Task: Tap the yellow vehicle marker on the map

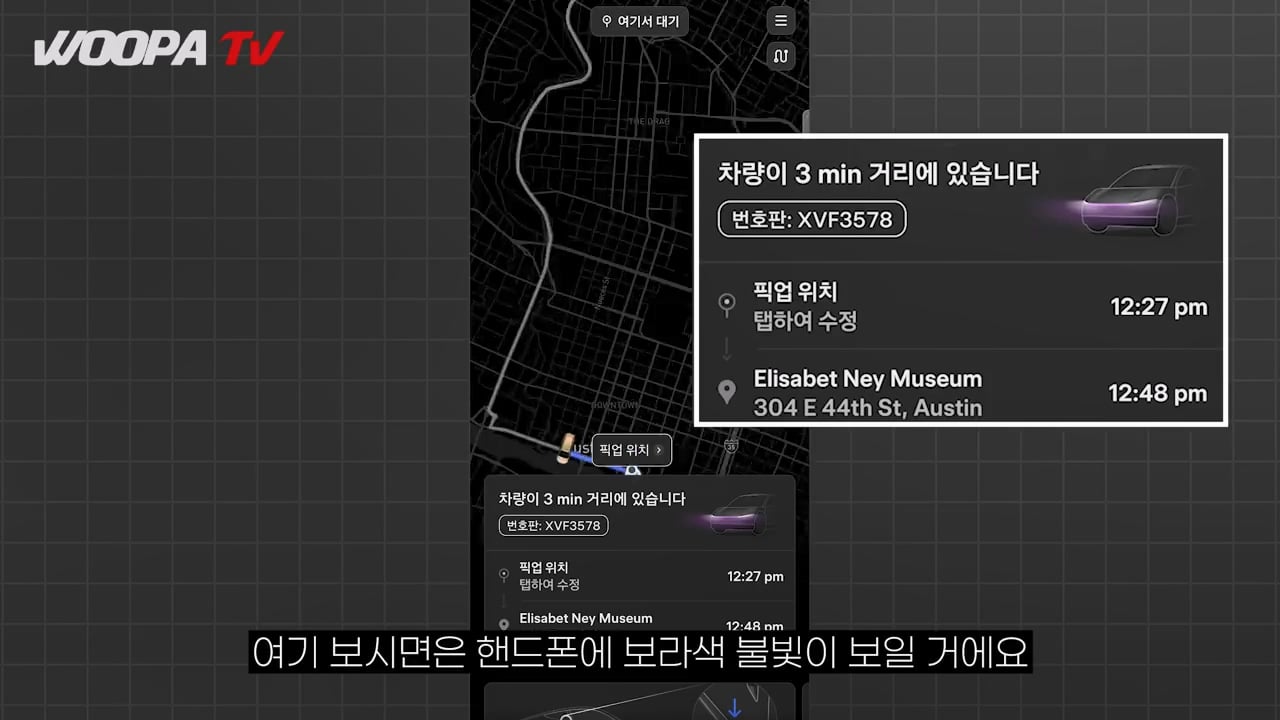Action: 565,449
